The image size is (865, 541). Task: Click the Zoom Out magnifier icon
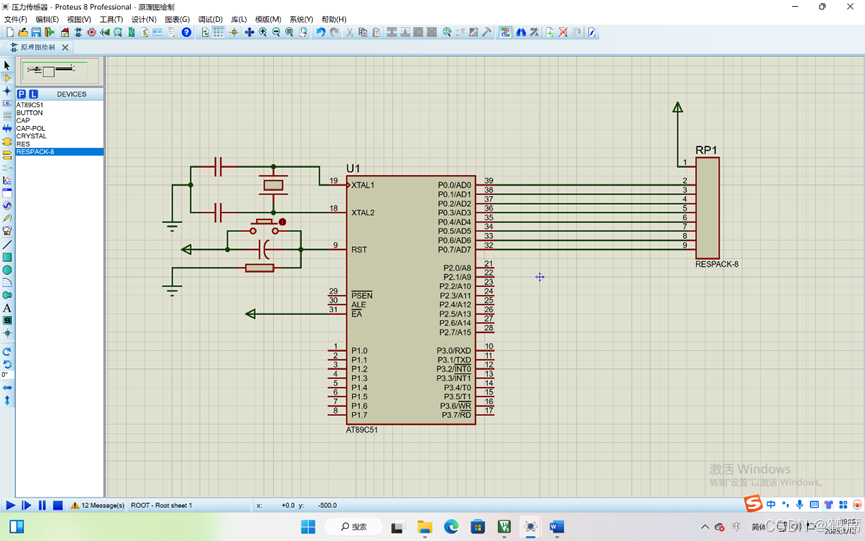click(276, 33)
